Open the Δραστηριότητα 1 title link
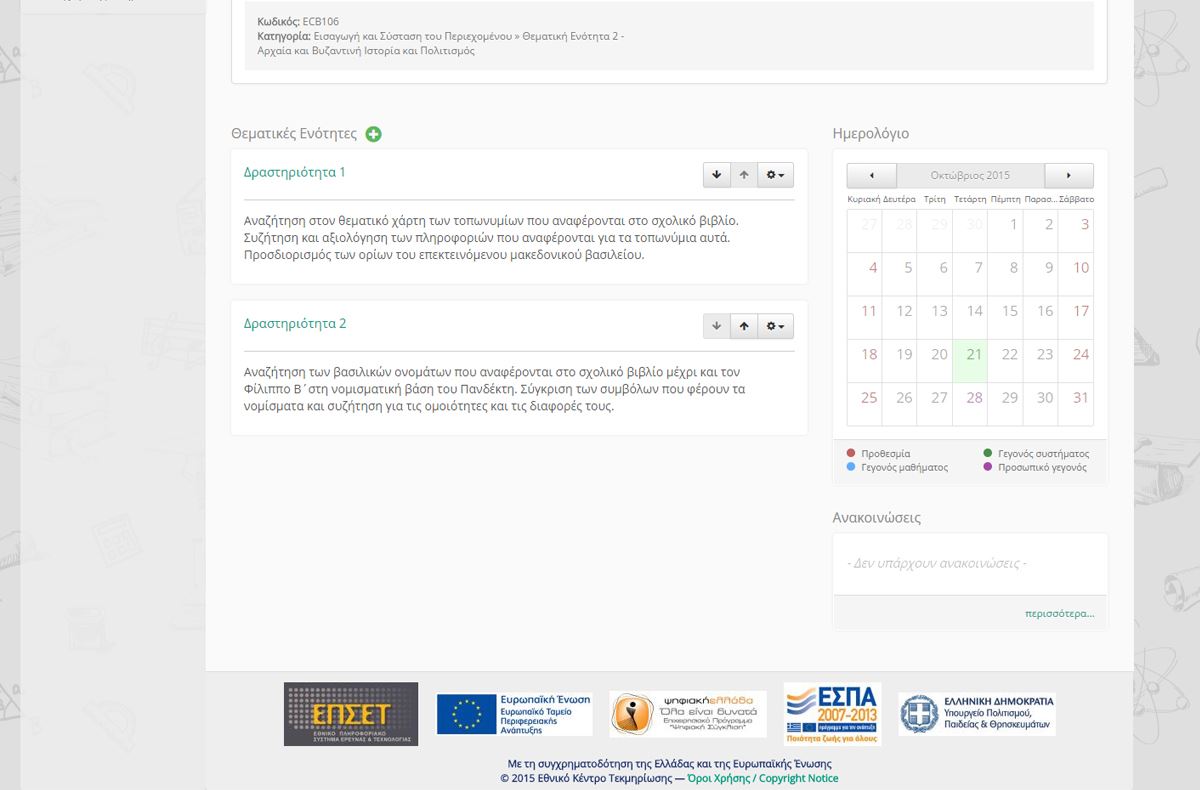This screenshot has width=1200, height=790. [294, 172]
